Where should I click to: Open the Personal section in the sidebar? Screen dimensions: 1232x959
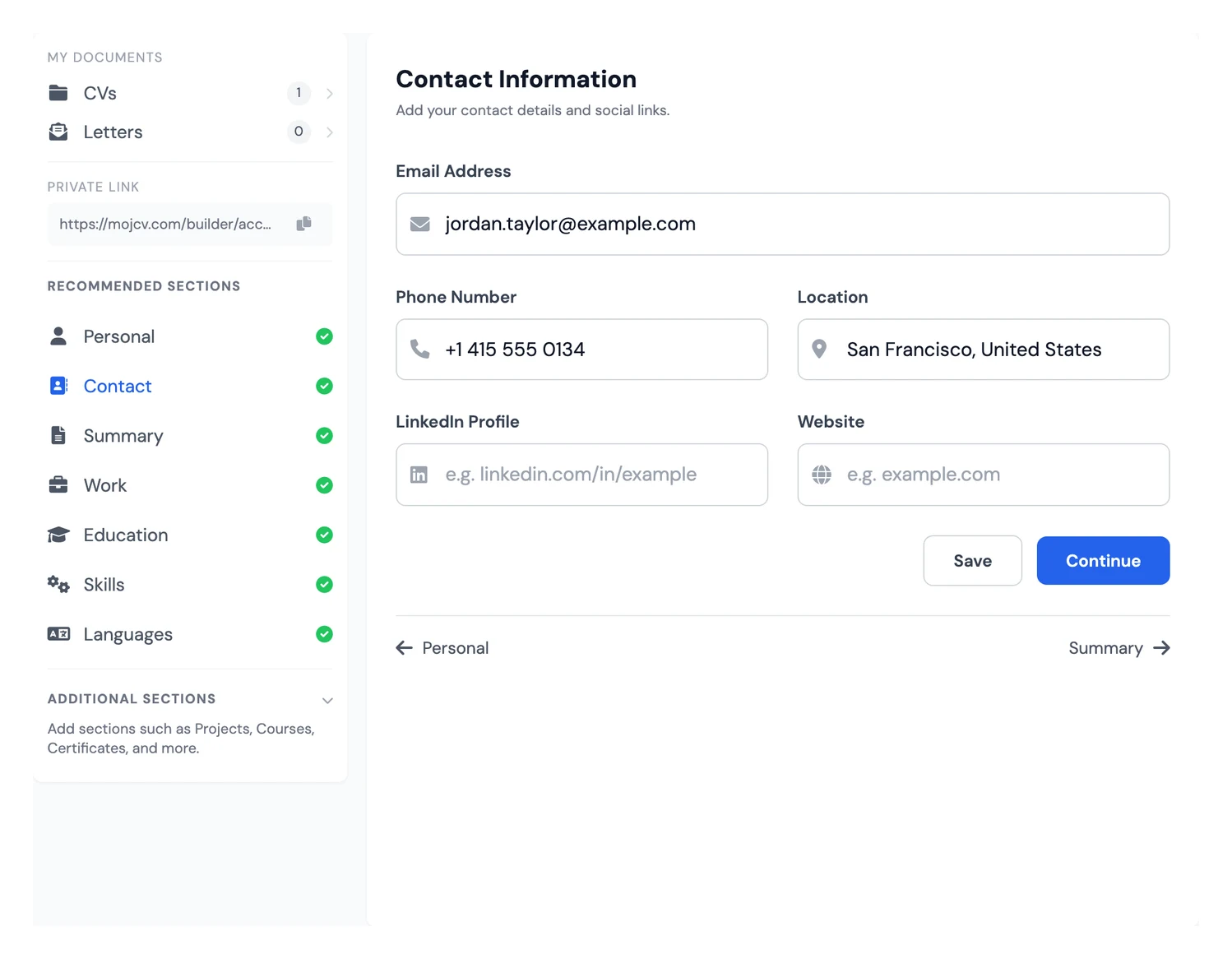point(190,336)
